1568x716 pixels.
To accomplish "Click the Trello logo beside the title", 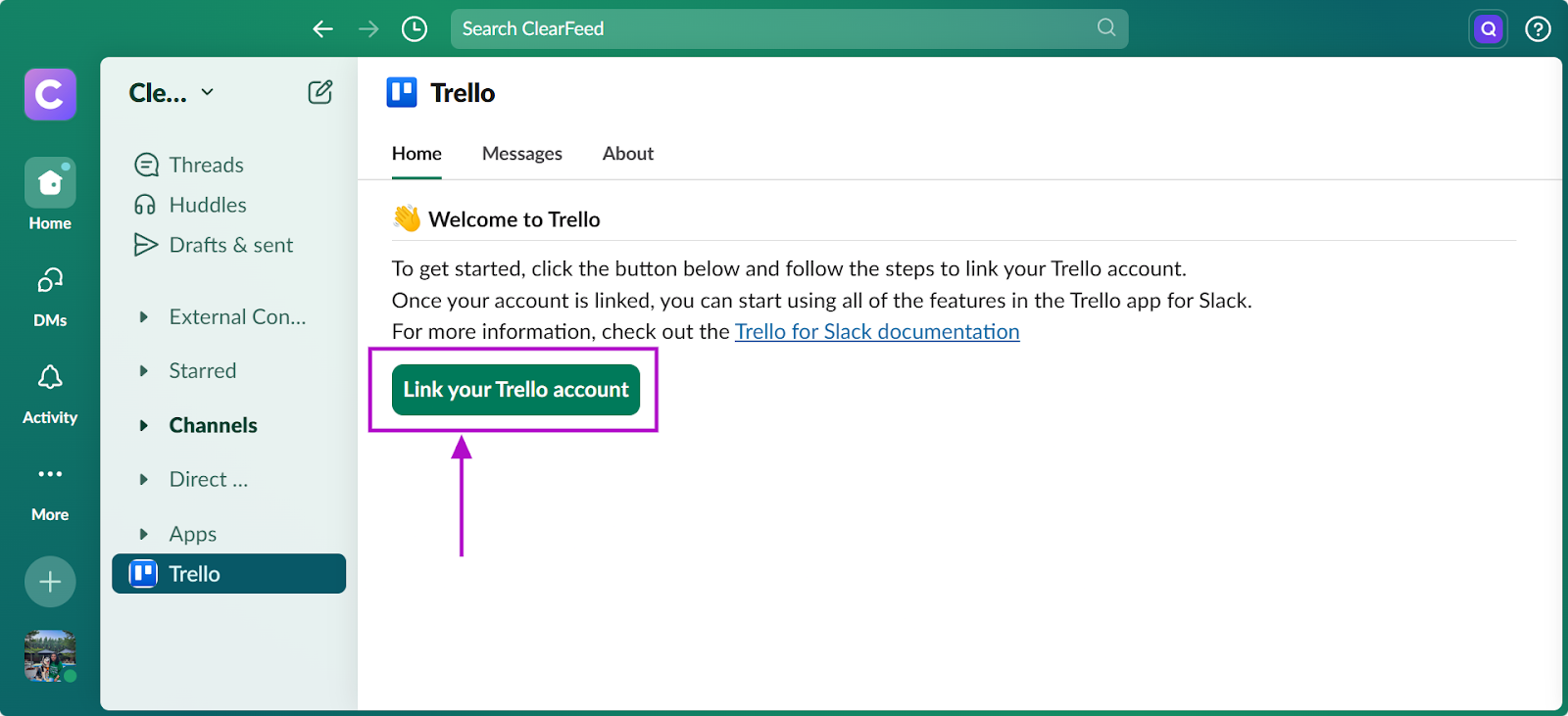I will [402, 92].
